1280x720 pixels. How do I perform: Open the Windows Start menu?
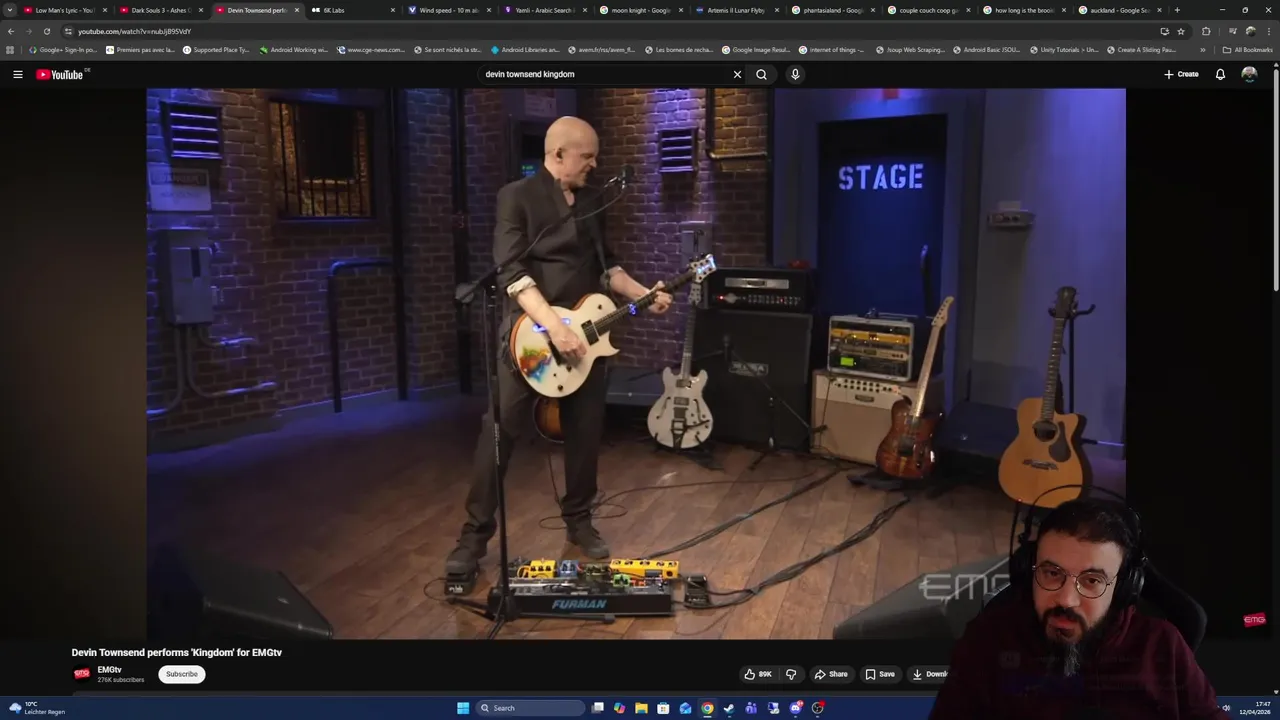pos(463,708)
